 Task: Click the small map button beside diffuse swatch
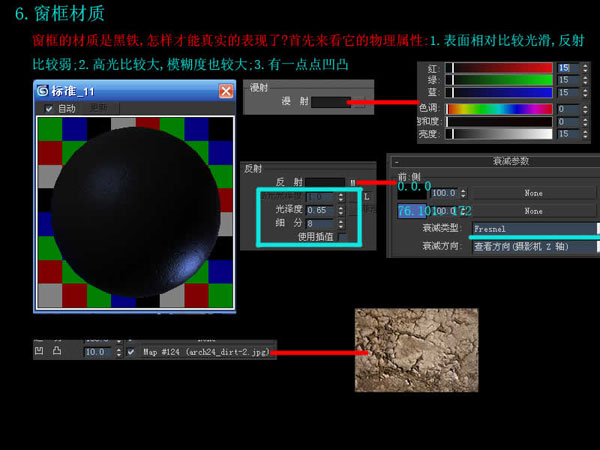coord(354,102)
